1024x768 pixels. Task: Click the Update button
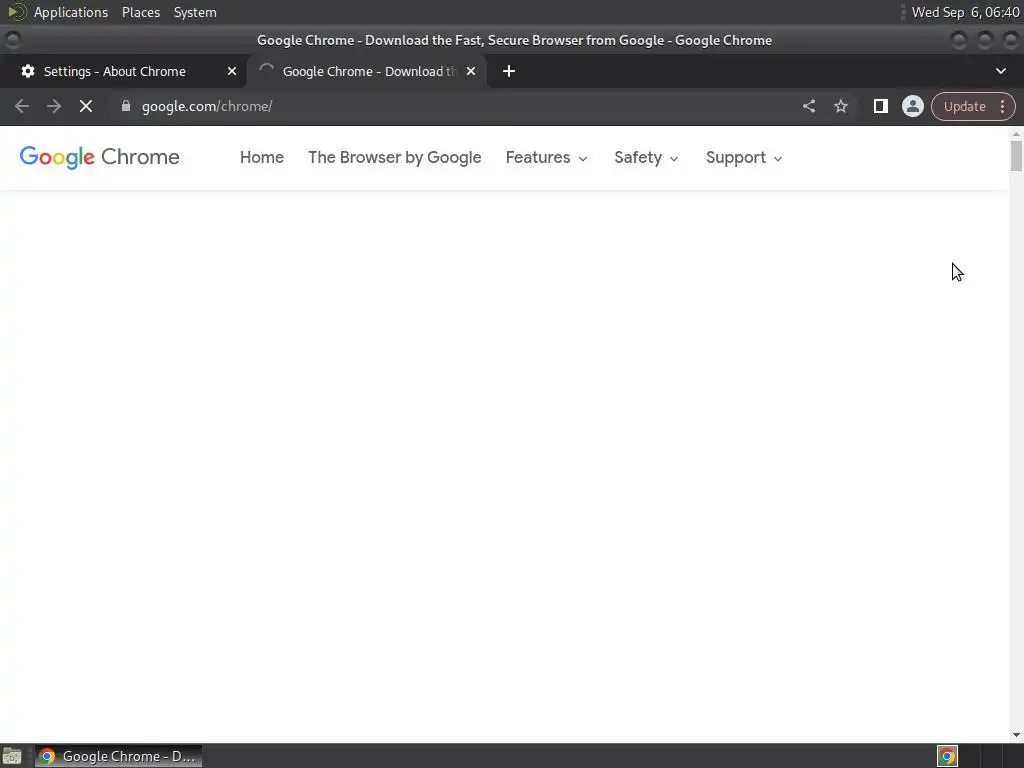coord(964,106)
